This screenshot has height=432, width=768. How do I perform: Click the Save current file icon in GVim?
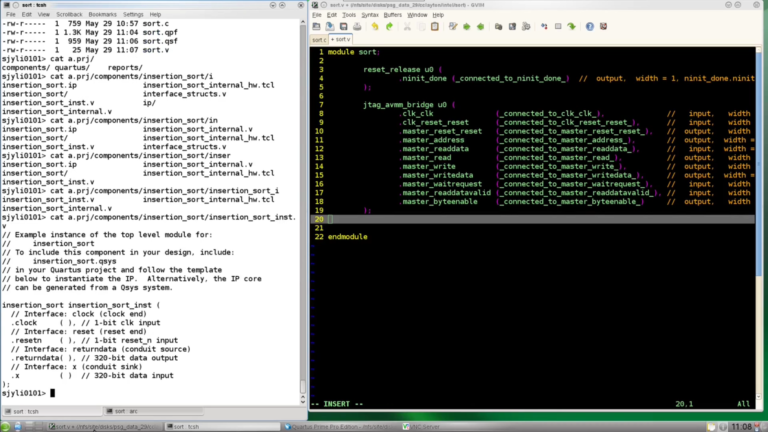330,26
